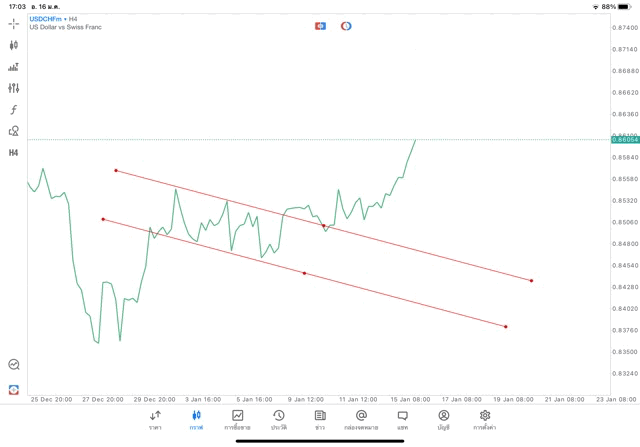The width and height of the screenshot is (640, 447).
Task: Activate the crosshair cursor tool
Action: click(14, 23)
